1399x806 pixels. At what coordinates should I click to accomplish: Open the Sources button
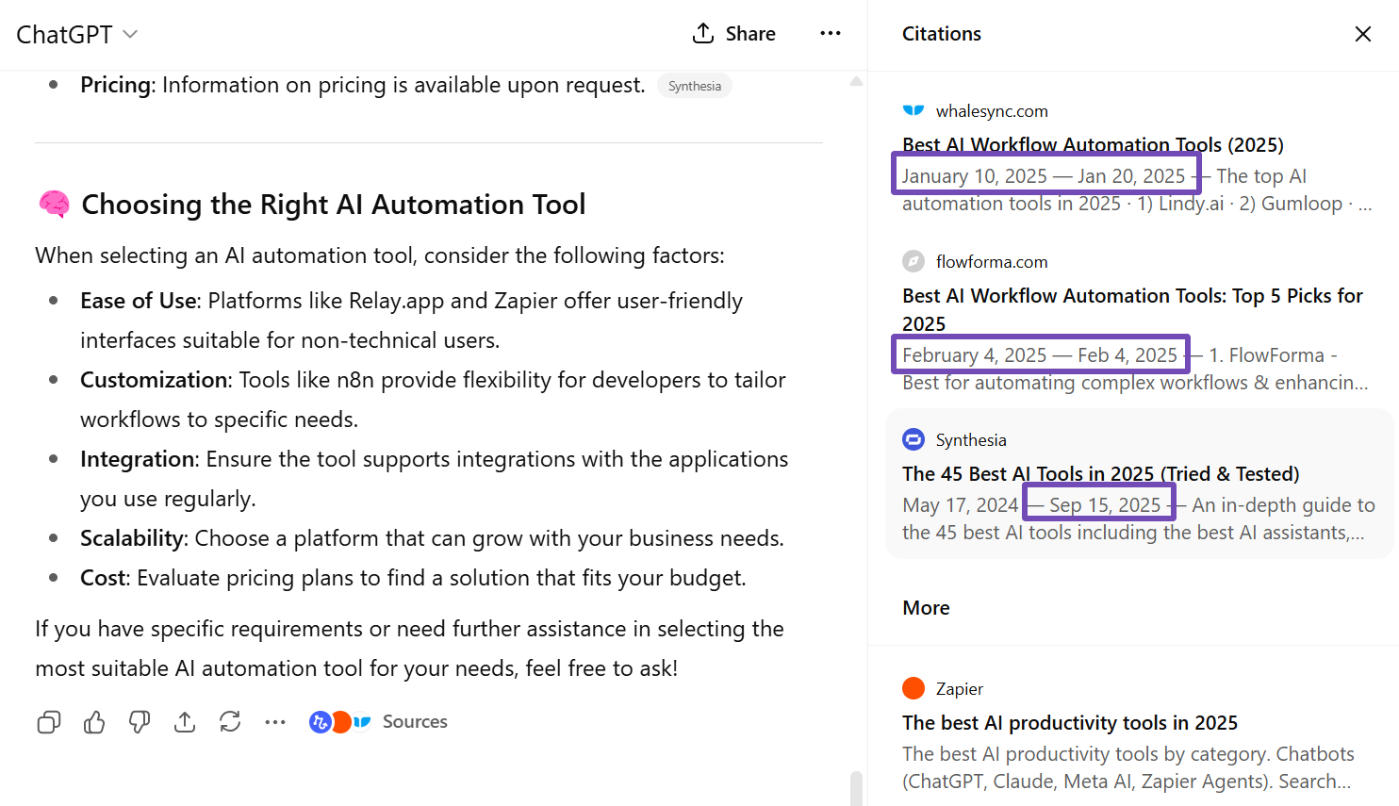point(379,722)
